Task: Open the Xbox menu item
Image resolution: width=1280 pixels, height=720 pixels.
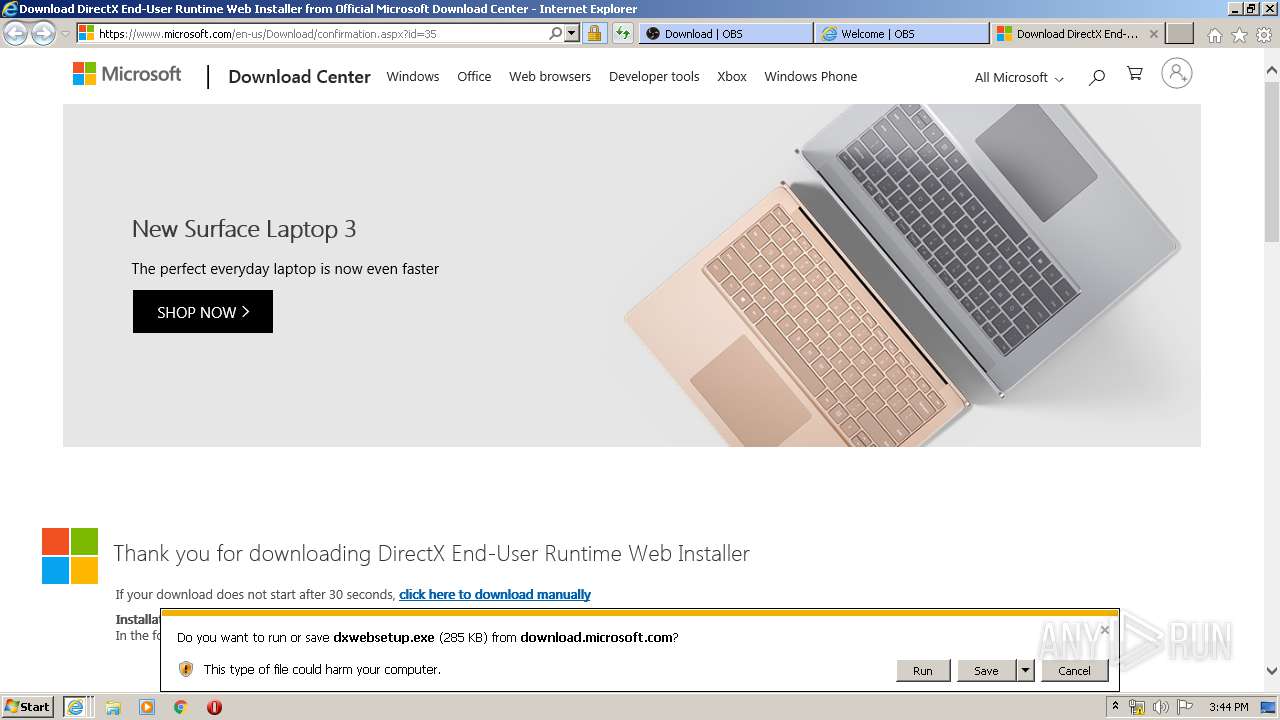Action: (732, 76)
